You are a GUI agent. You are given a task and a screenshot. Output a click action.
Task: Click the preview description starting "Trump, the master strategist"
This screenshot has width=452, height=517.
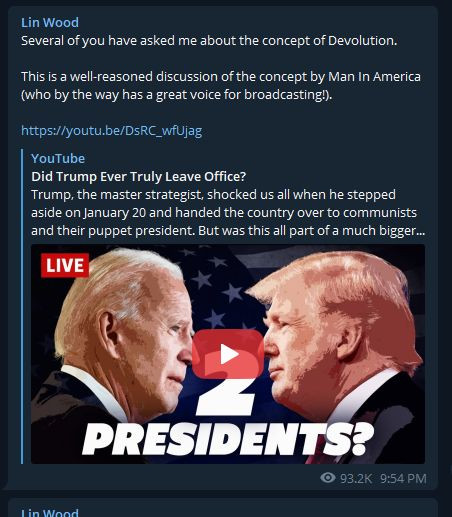coord(228,213)
